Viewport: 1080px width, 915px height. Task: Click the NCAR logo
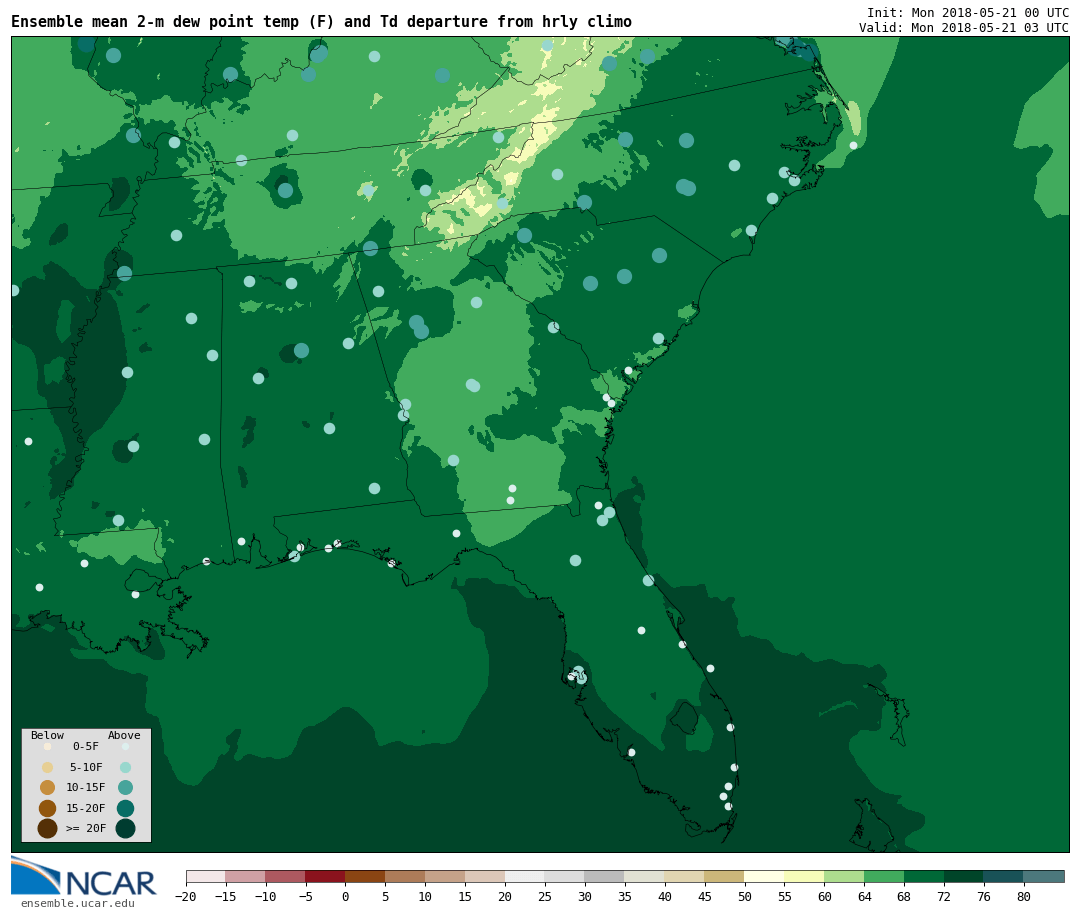coord(83,876)
